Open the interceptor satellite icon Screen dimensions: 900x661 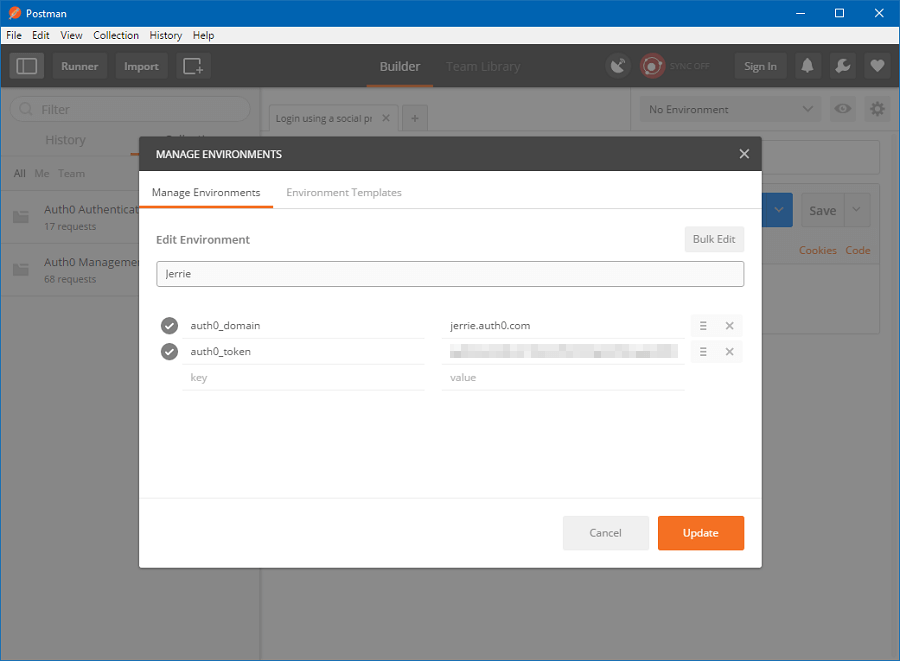tap(618, 66)
